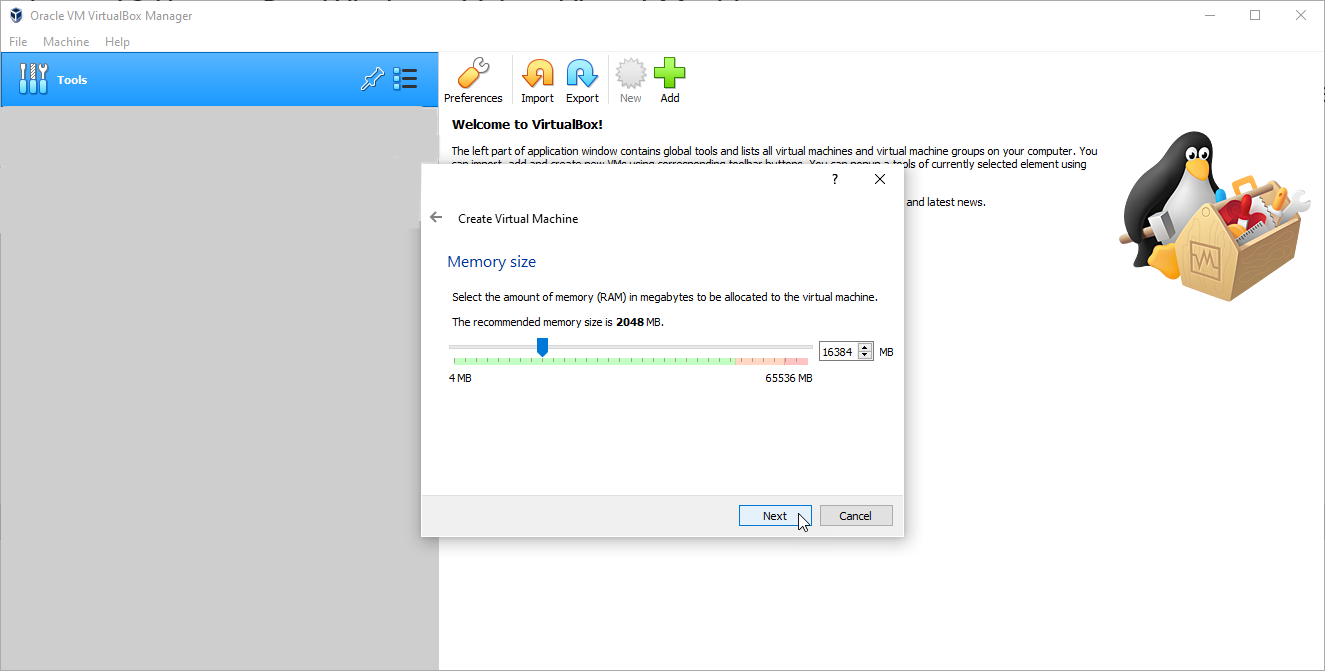Click Next in the wizard

tap(775, 516)
